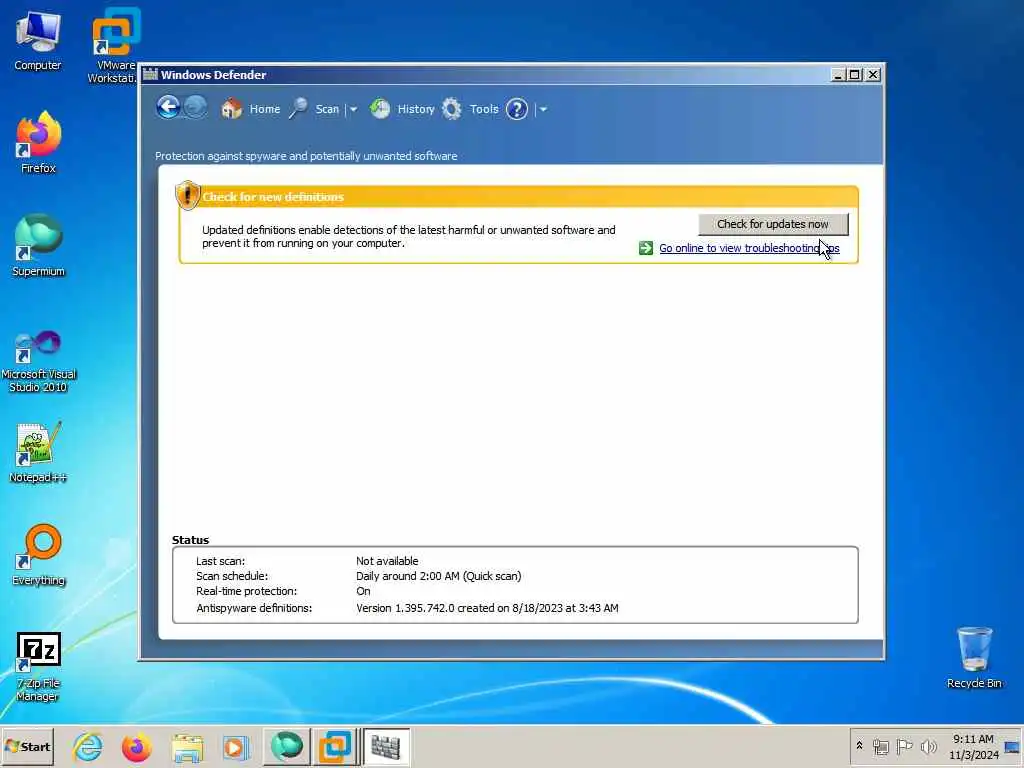Launch Firefox from the taskbar
1024x768 pixels.
136,746
